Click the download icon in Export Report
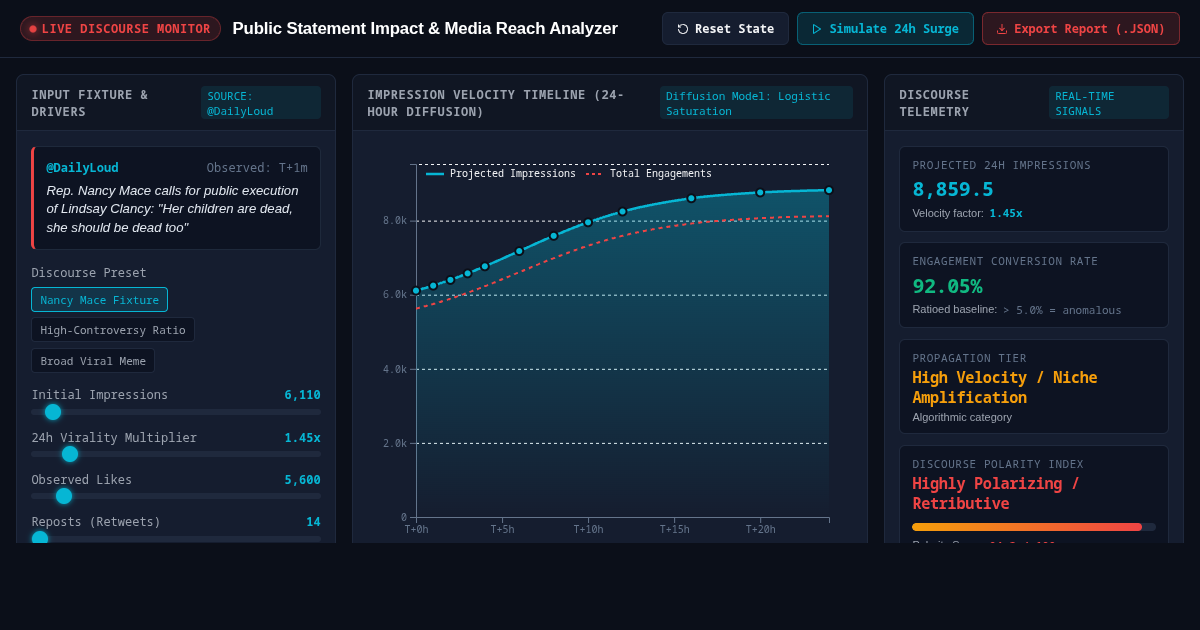Viewport: 1200px width, 630px height. click(x=1002, y=29)
